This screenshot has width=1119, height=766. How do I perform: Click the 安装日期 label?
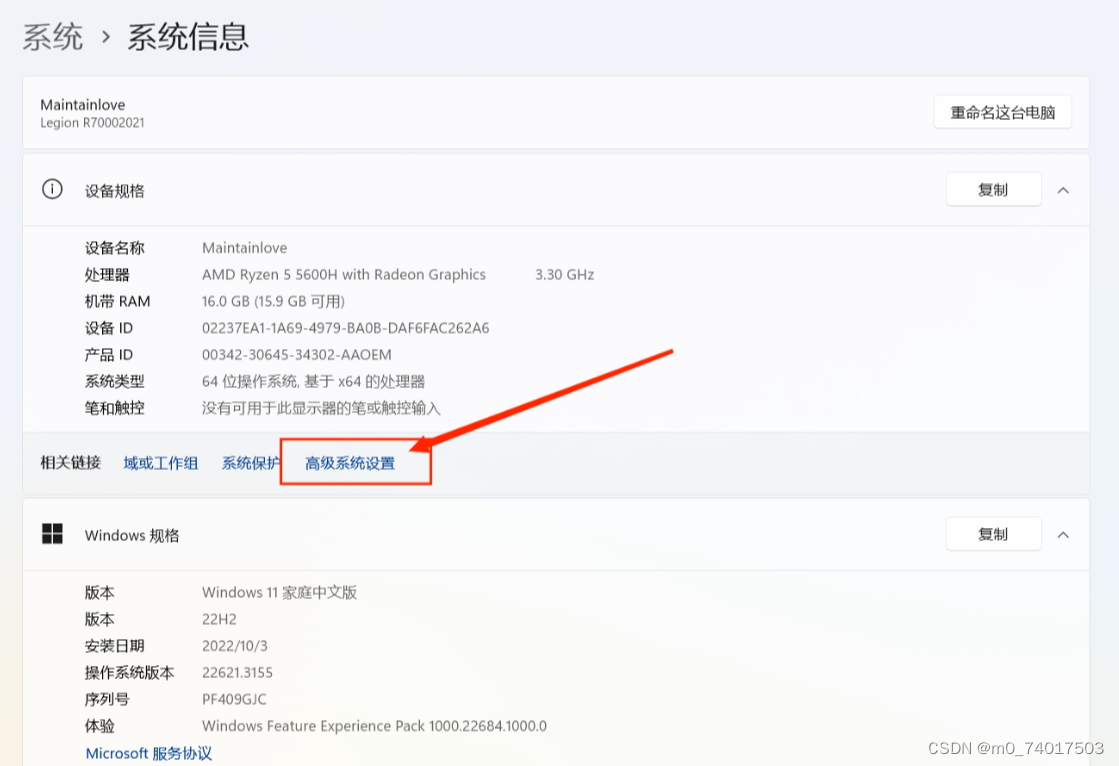tap(114, 646)
